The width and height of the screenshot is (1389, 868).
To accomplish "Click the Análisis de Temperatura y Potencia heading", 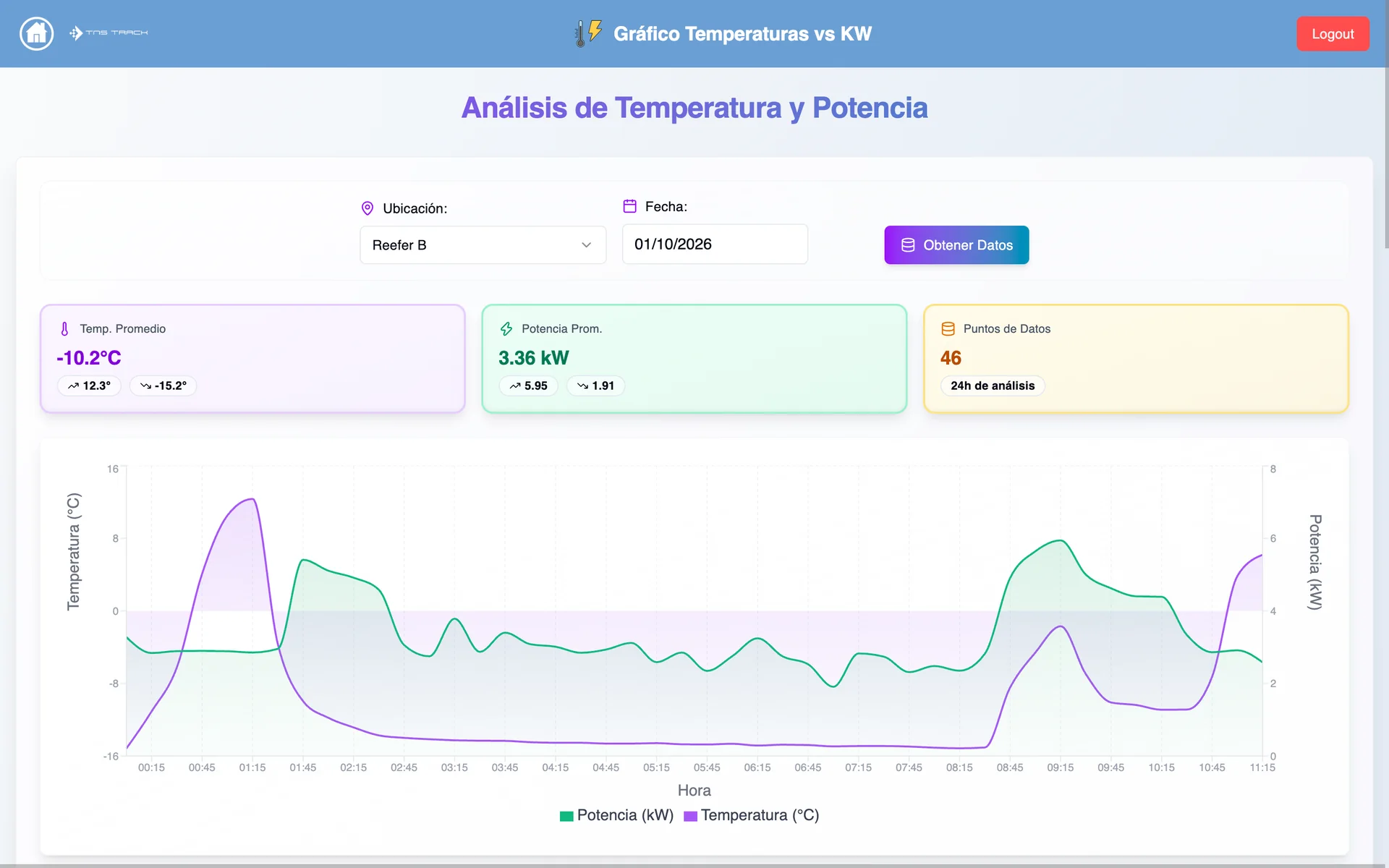I will pos(694,108).
